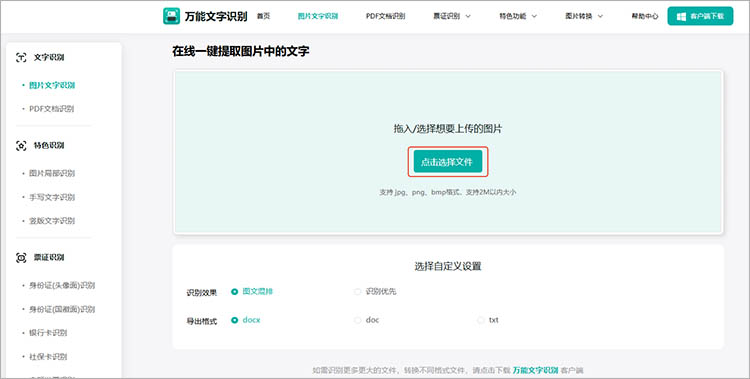Open 手写文字识别 in the sidebar
This screenshot has width=750, height=379.
click(x=52, y=198)
